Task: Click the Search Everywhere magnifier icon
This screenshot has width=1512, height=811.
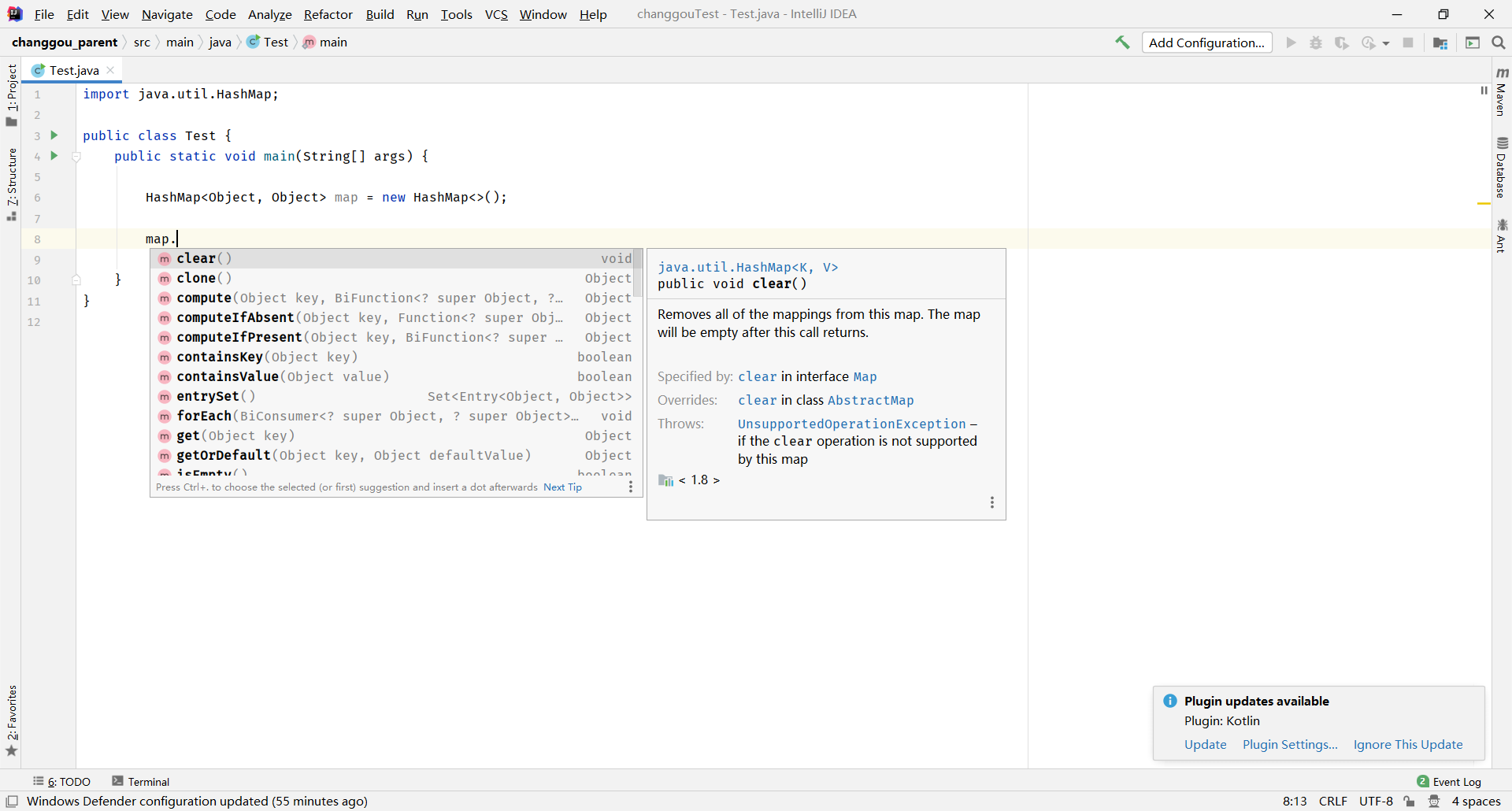Action: click(x=1499, y=43)
